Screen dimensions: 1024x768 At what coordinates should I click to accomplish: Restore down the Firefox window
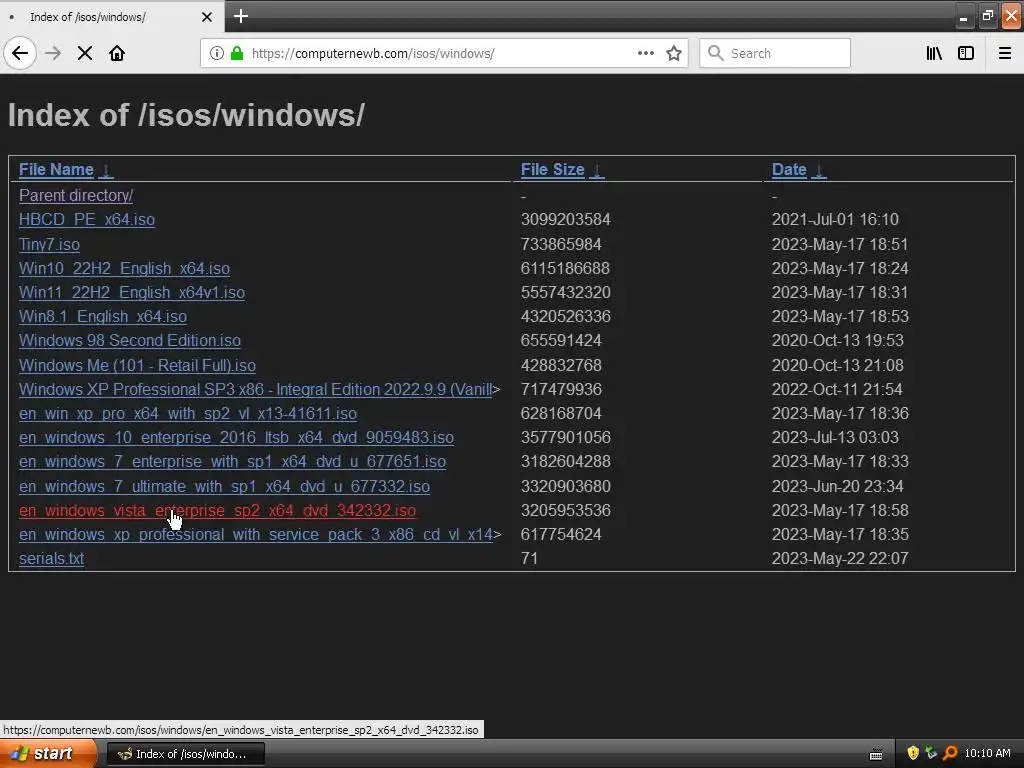click(x=988, y=17)
